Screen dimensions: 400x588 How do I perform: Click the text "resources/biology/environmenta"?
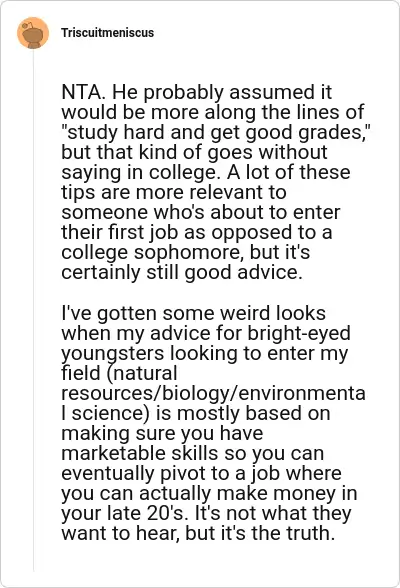tap(213, 394)
